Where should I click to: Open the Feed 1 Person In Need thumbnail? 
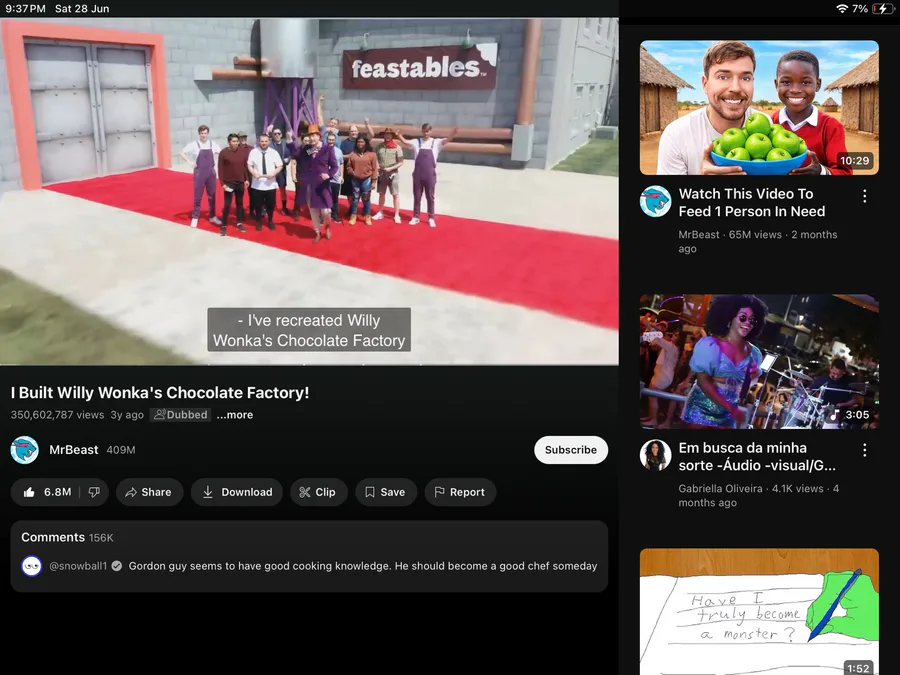[759, 107]
